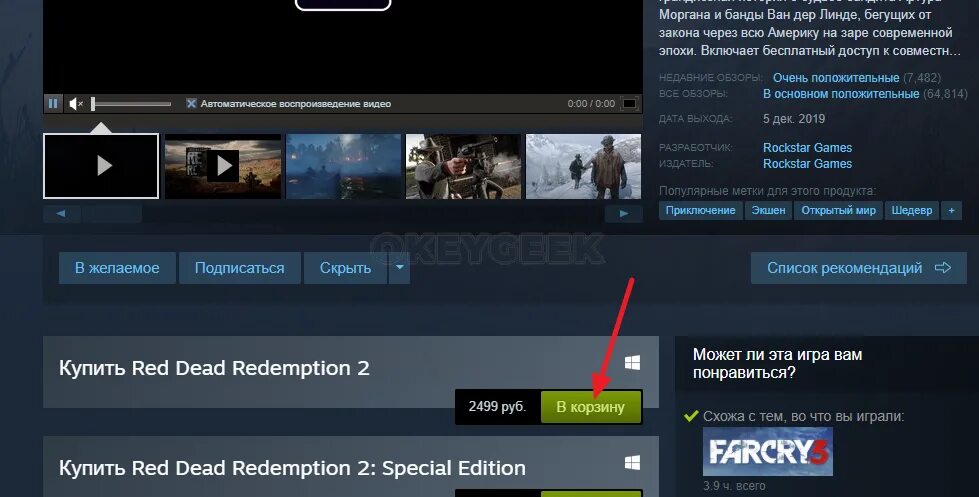
Task: Click 'Может ли эта игра вам понравиться?' heading
Action: 777,363
